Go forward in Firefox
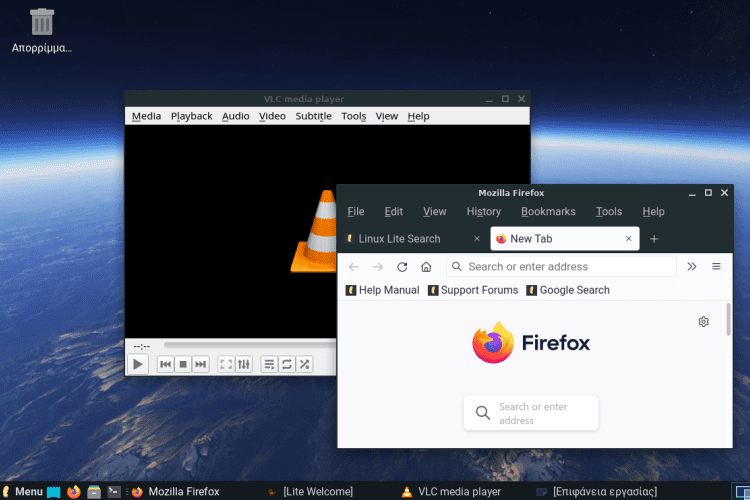This screenshot has height=500, width=750. (378, 267)
